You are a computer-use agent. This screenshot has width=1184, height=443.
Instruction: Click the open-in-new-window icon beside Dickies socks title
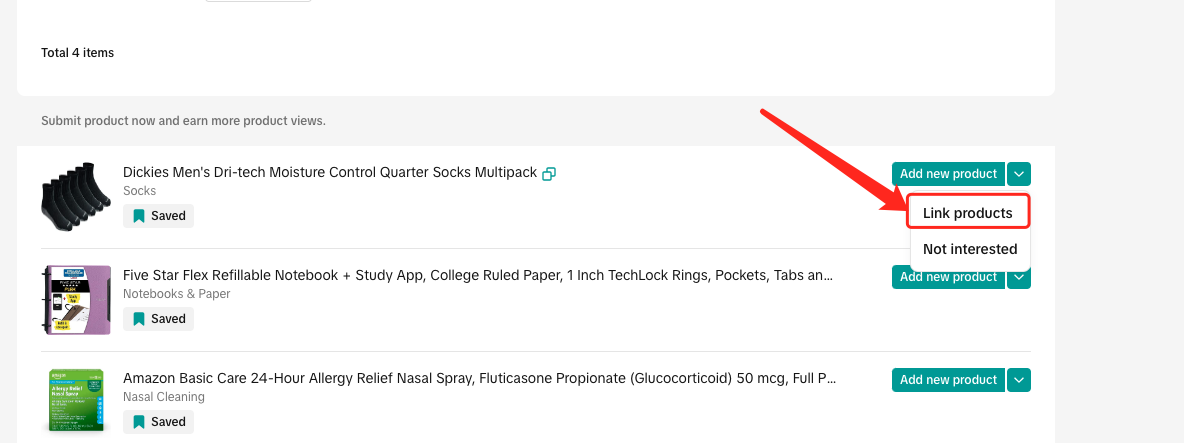(548, 173)
